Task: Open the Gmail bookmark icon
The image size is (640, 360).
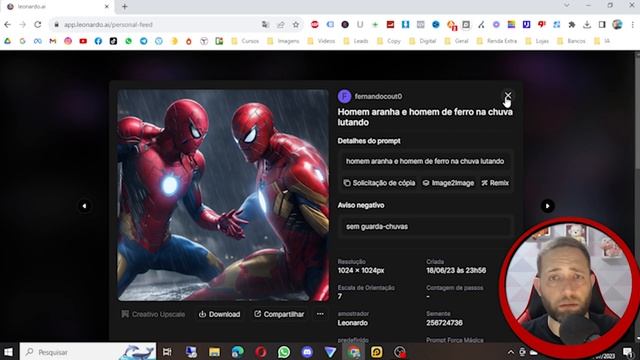Action: click(53, 41)
